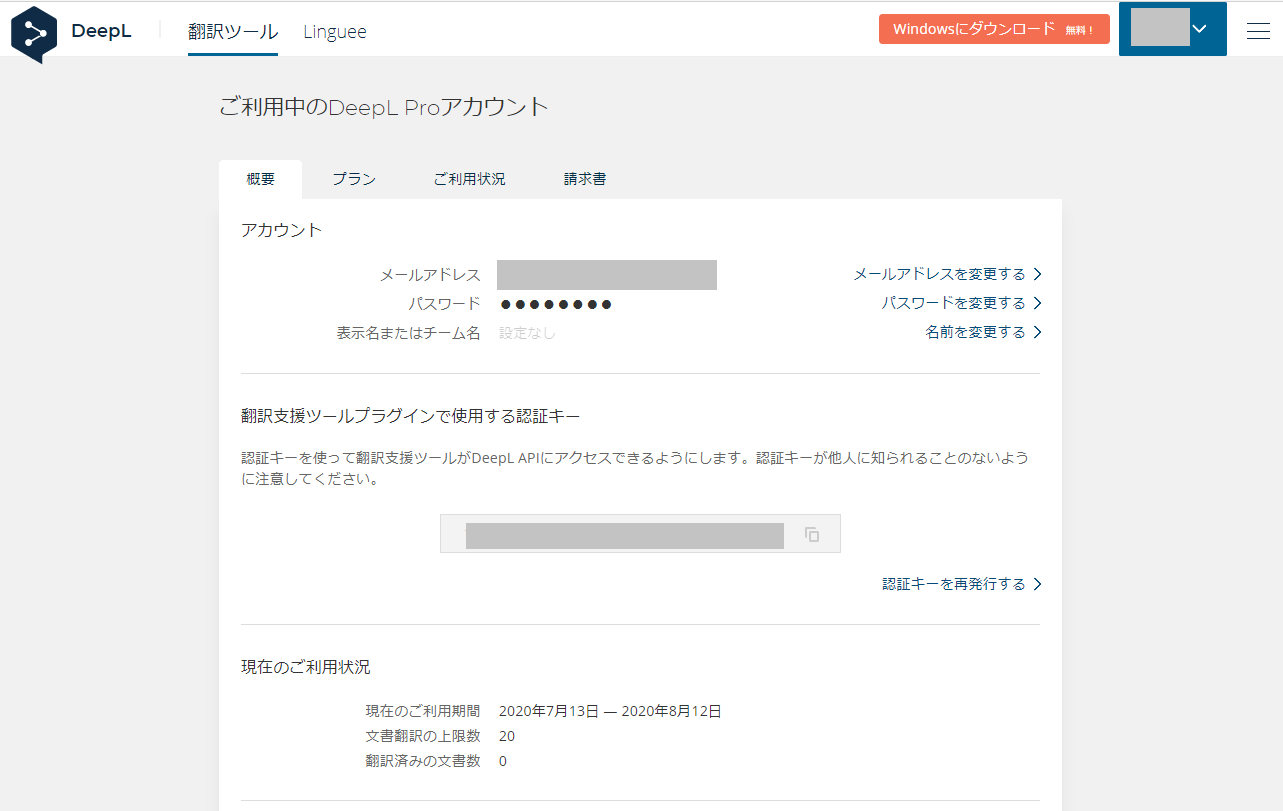Open the パスワードを変更する link
Viewport: 1283px width, 811px height.
point(952,302)
